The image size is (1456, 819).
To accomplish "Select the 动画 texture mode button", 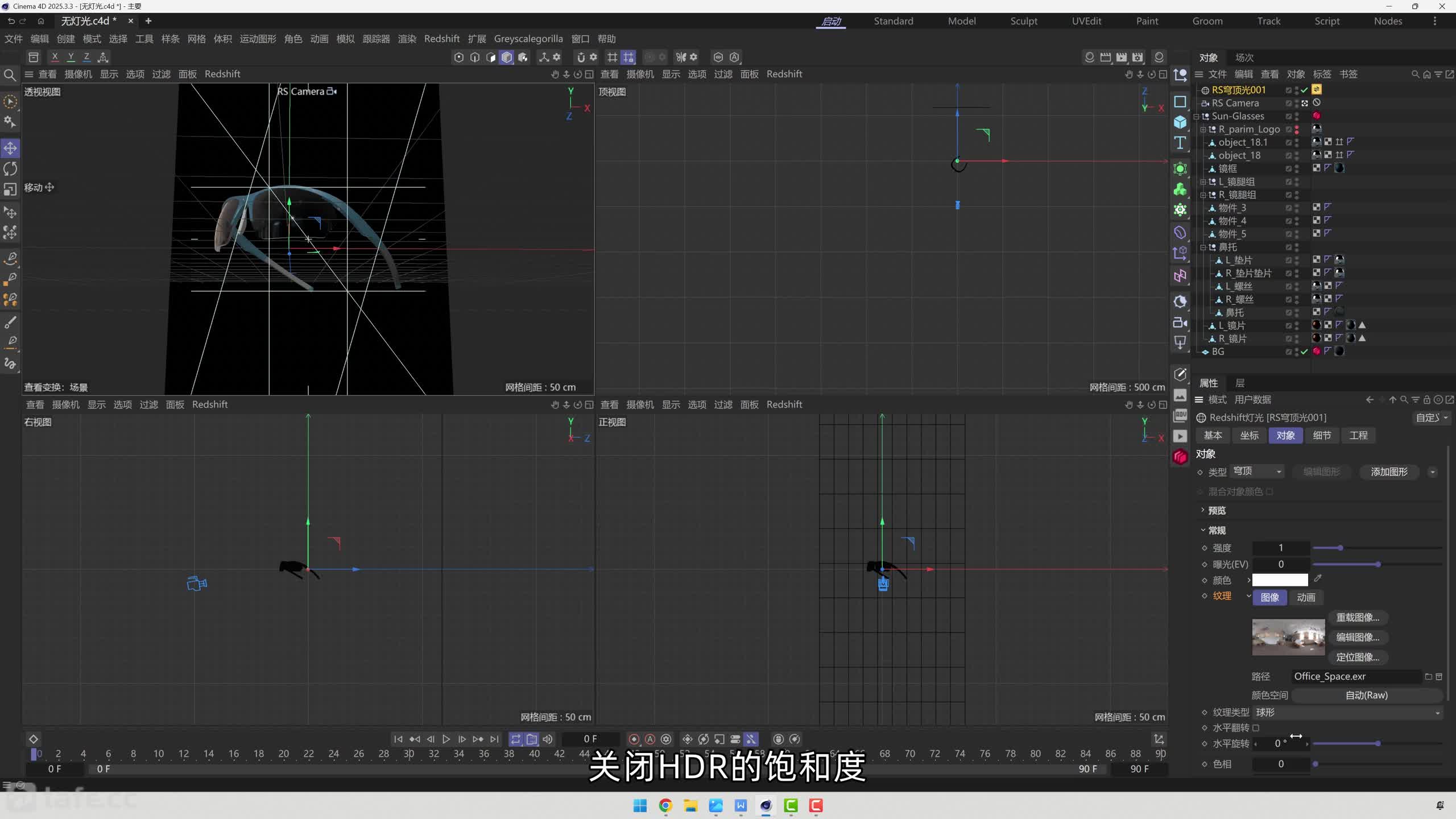I will [1306, 597].
